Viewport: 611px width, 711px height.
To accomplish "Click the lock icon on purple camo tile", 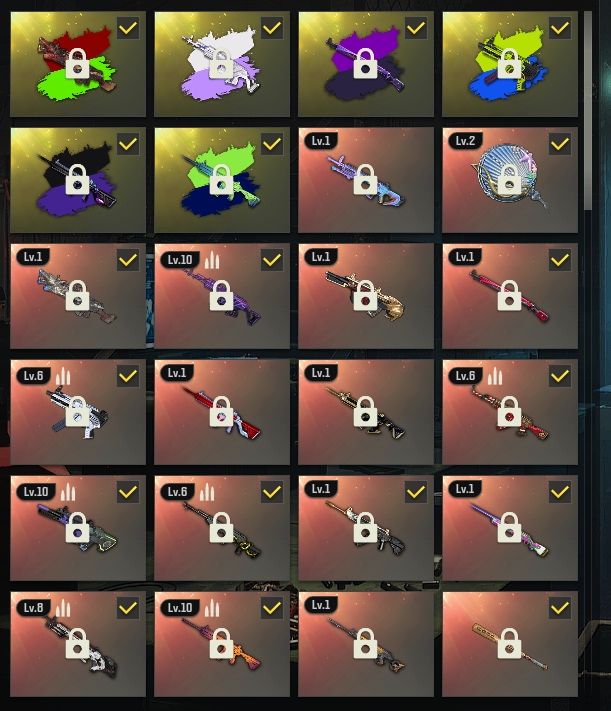I will point(366,63).
